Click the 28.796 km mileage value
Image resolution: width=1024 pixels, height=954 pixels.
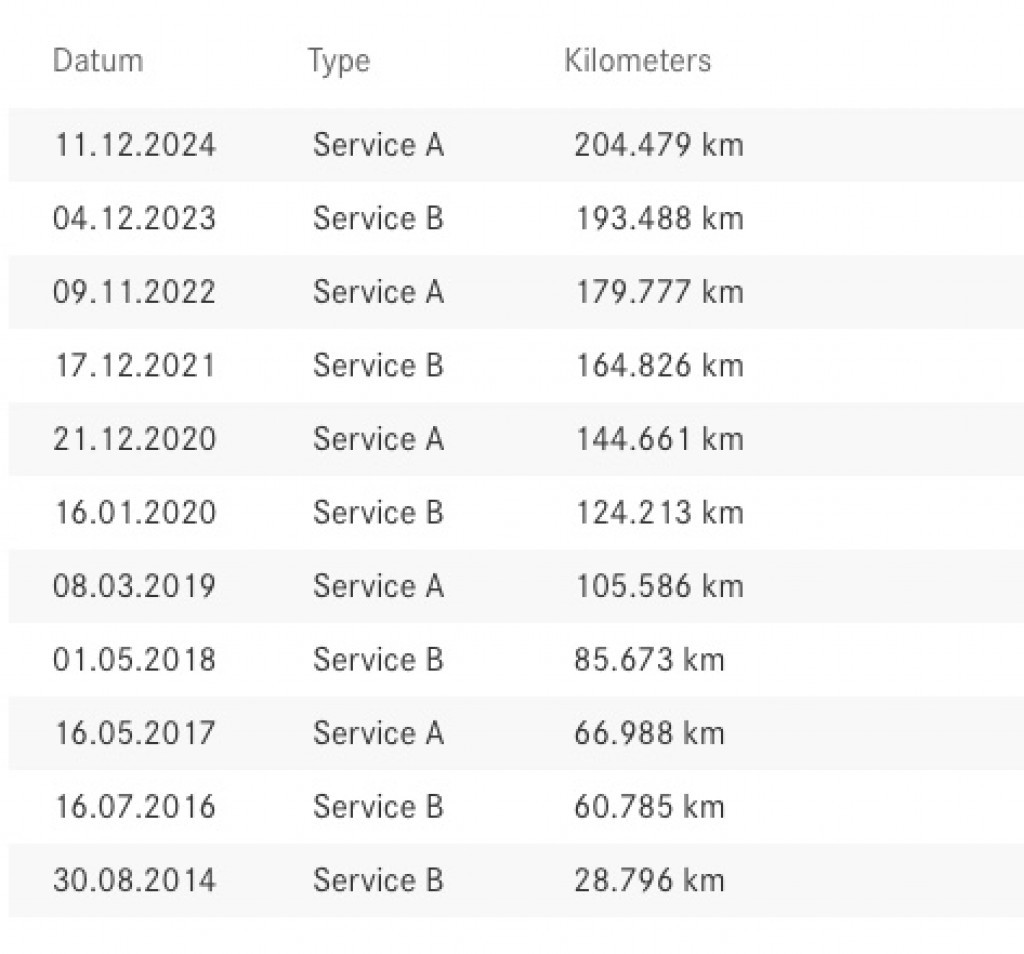tap(648, 880)
